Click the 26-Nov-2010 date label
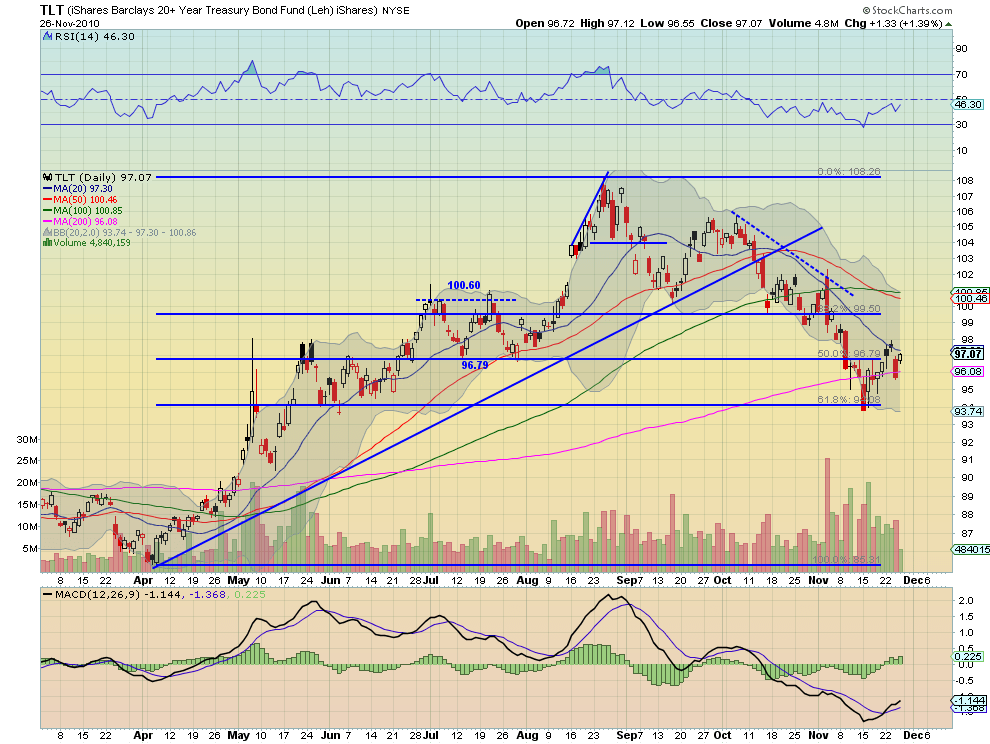 pos(69,24)
